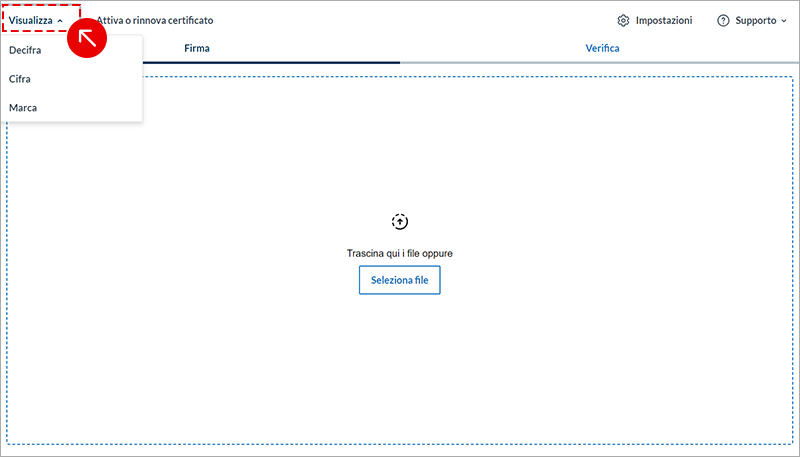Click the "Trascina qui i file oppure" text
The width and height of the screenshot is (800, 457).
click(400, 254)
